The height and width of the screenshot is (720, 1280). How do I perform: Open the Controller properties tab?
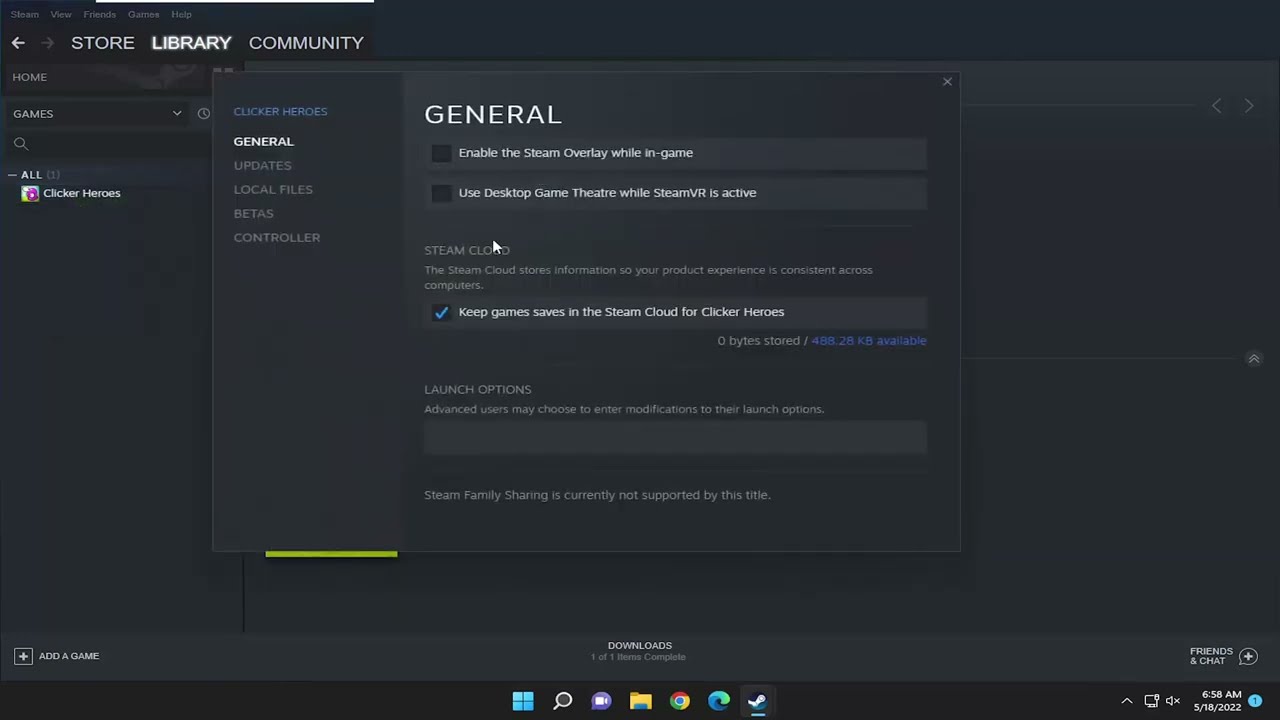pyautogui.click(x=277, y=237)
